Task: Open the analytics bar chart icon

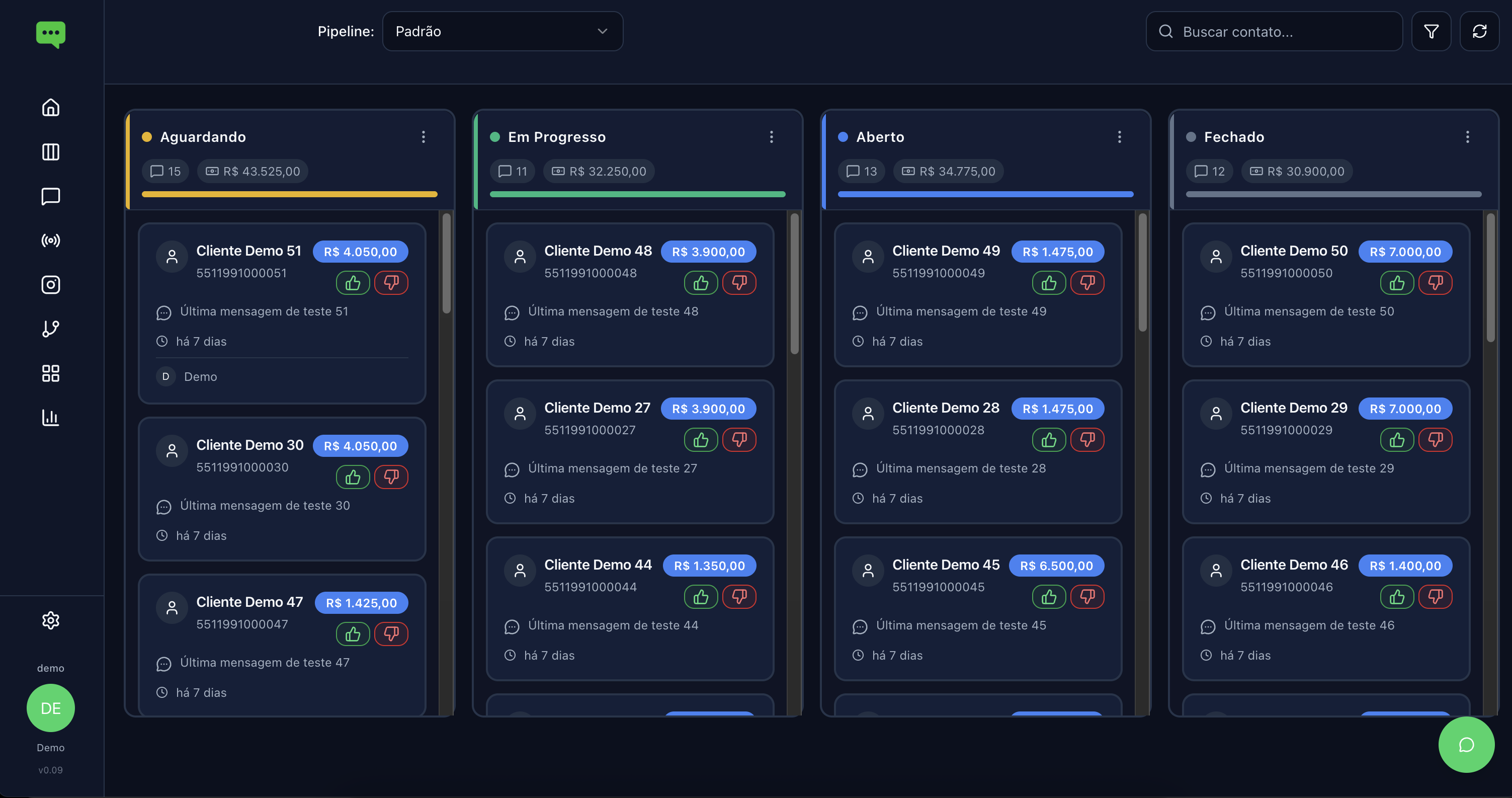Action: click(x=50, y=418)
